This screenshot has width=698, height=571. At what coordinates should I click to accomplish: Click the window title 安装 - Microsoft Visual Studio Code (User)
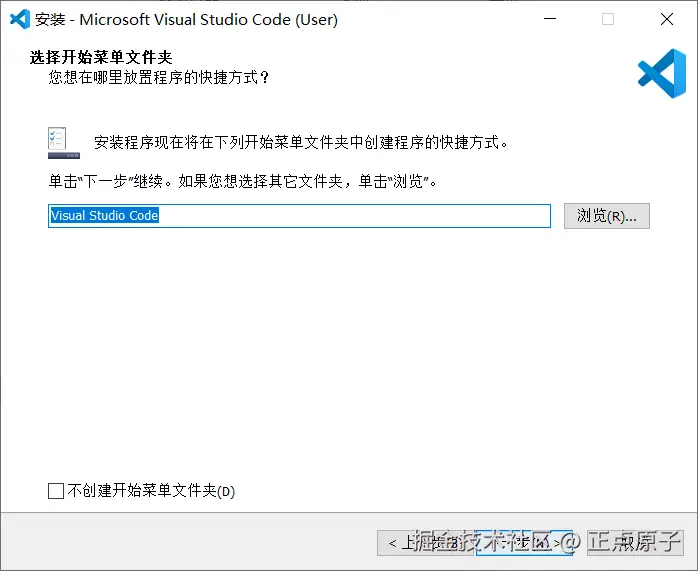187,20
